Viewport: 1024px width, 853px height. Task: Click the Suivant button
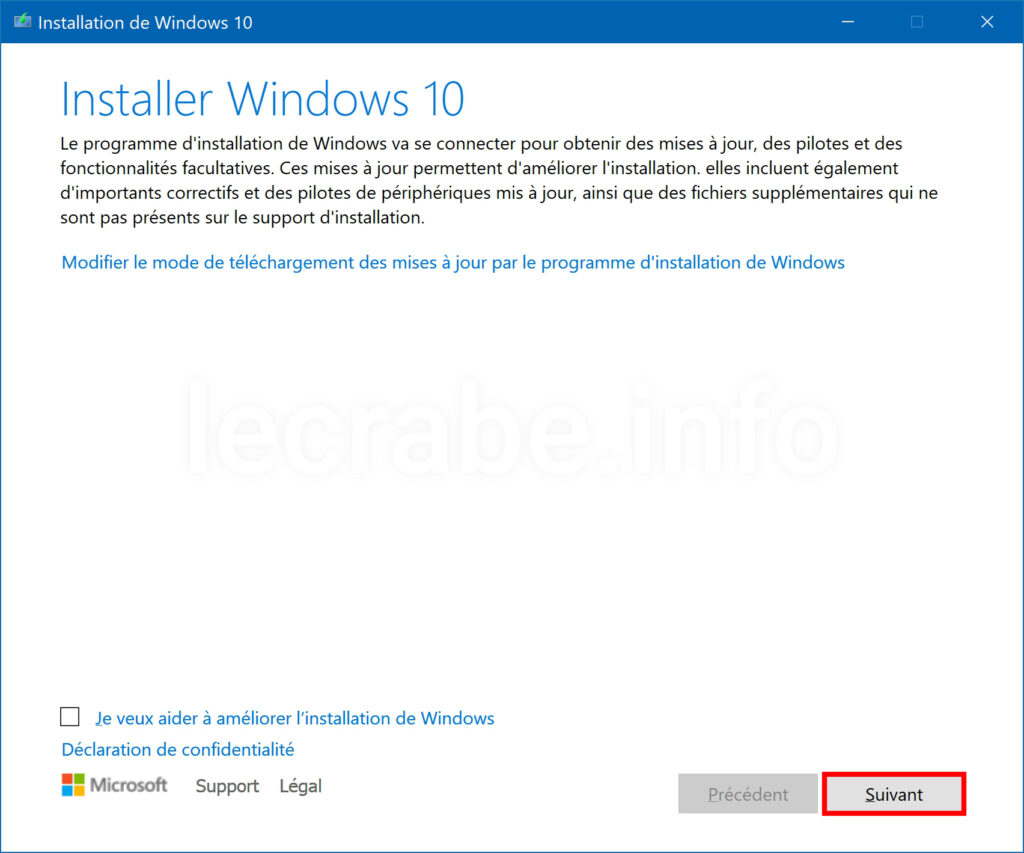893,794
